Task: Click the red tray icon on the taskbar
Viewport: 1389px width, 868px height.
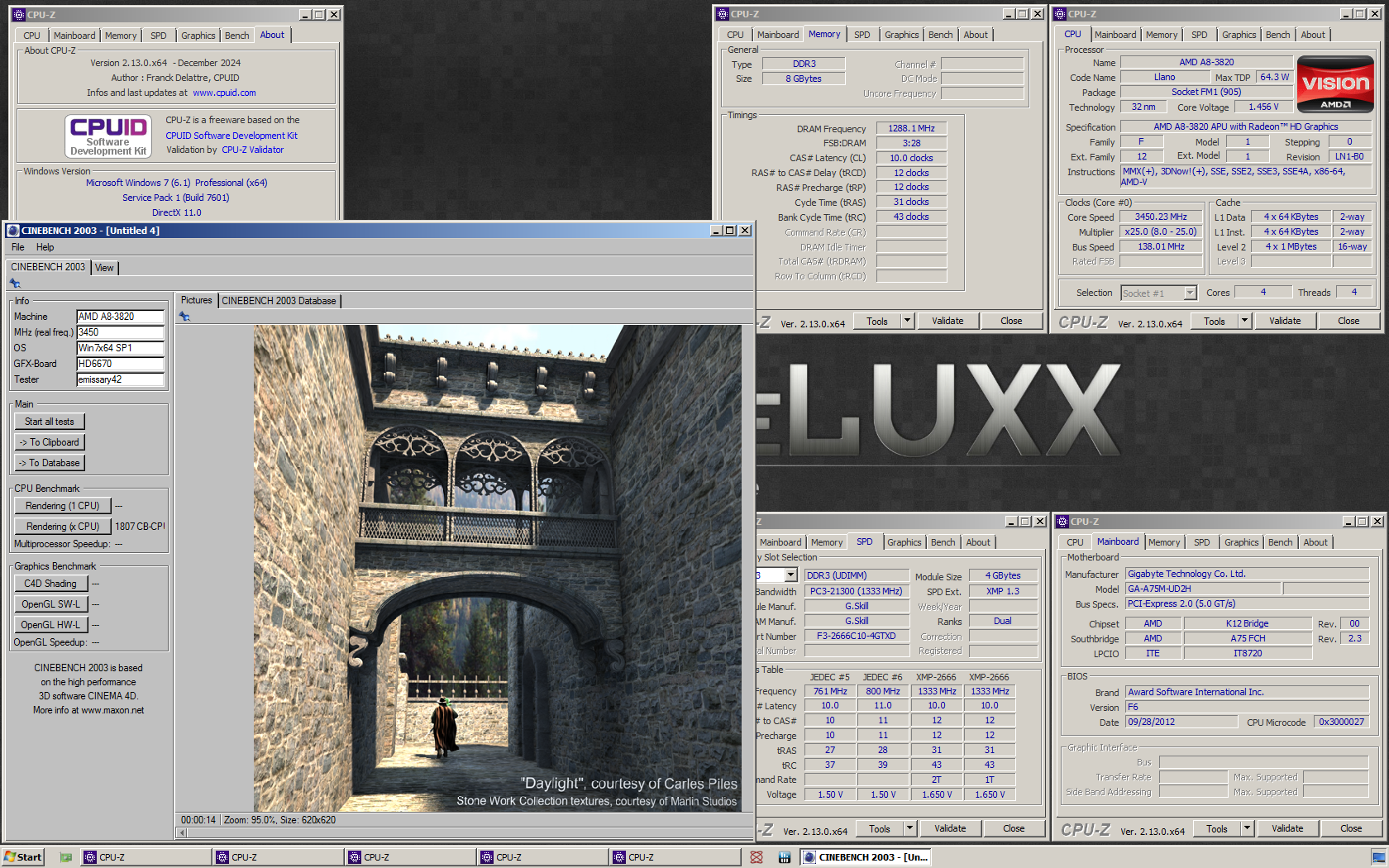Action: [x=757, y=857]
